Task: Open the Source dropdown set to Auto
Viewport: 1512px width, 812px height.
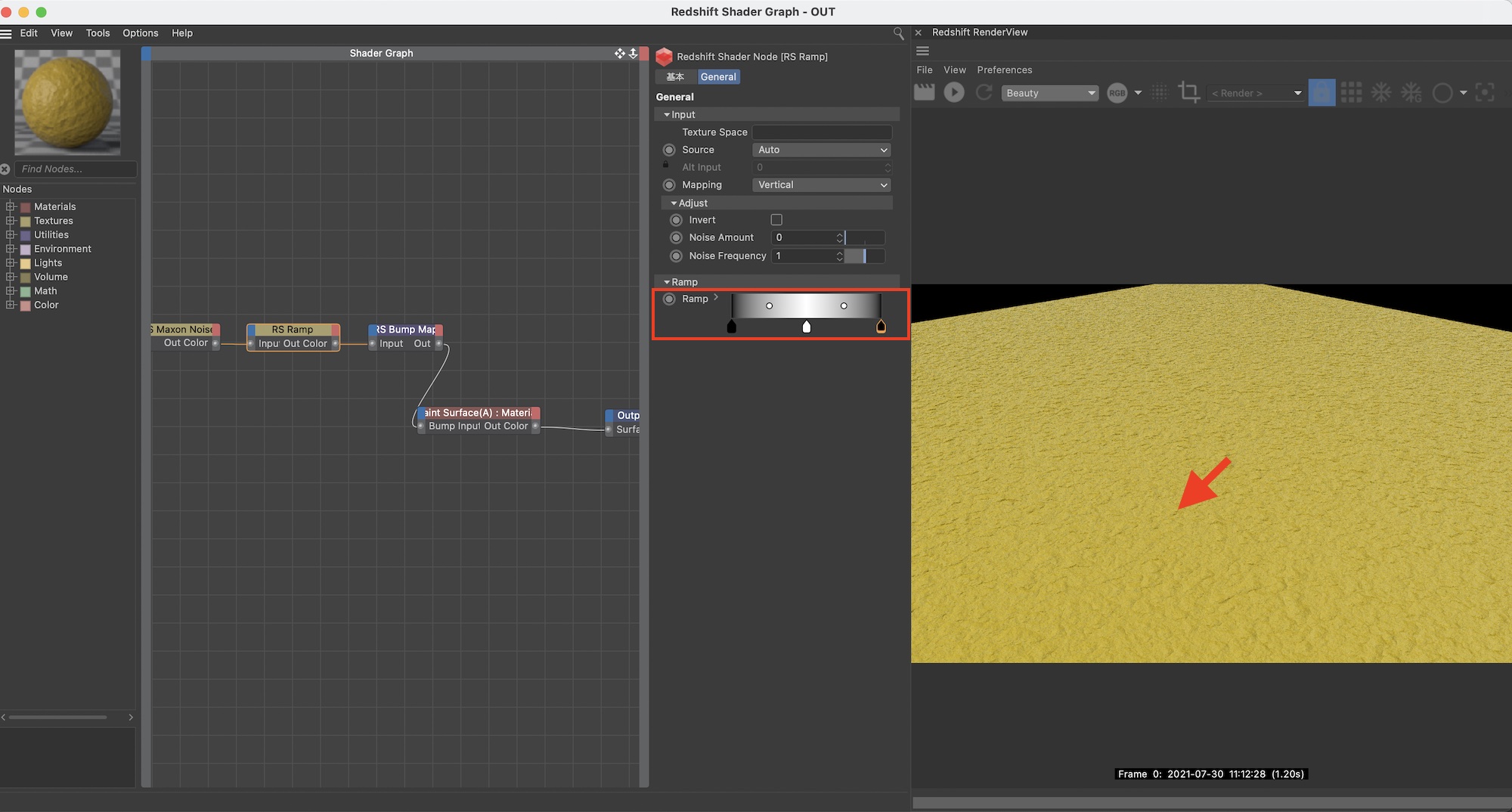Action: point(822,150)
